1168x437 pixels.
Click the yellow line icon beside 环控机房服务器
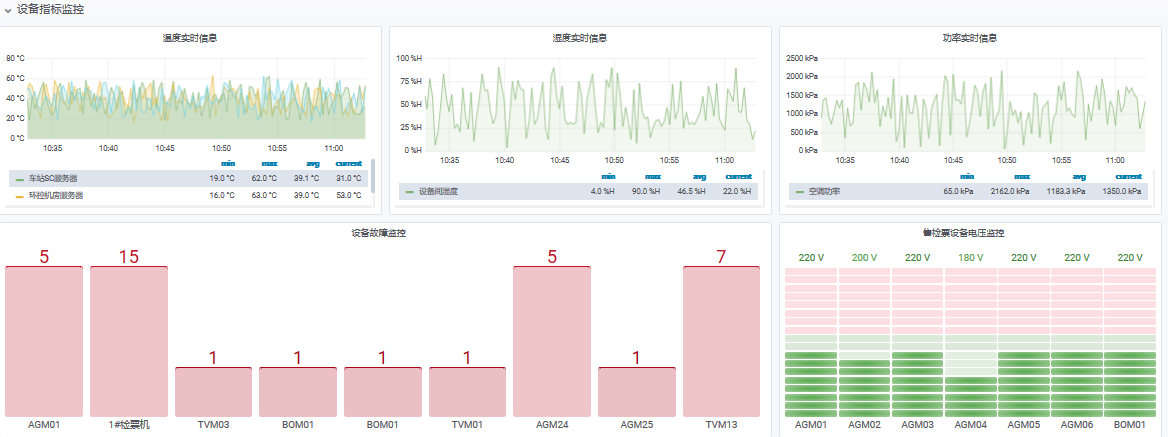click(x=20, y=196)
